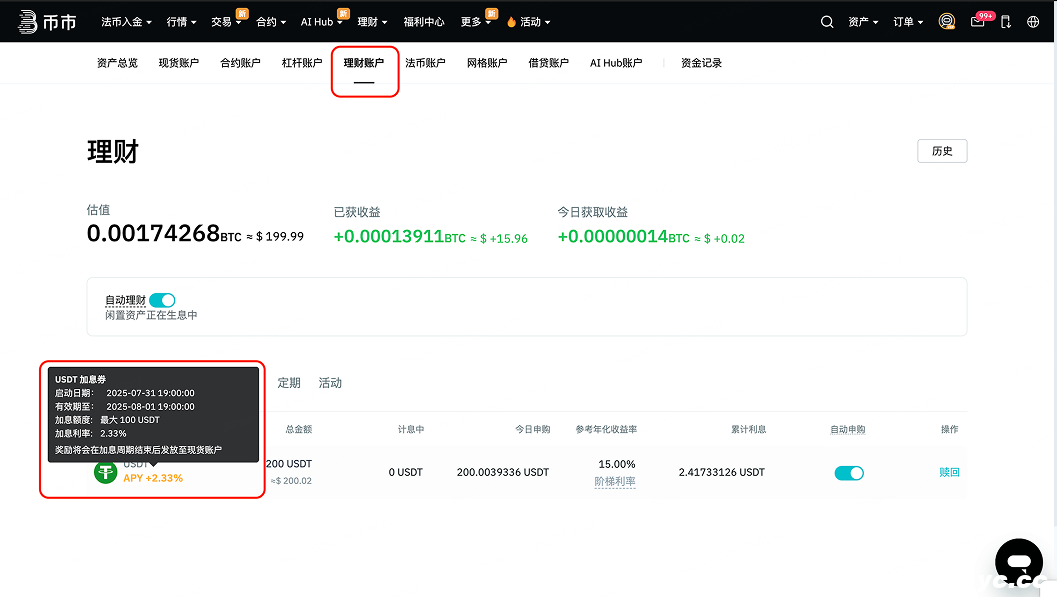Image resolution: width=1057 pixels, height=597 pixels.
Task: Open the chat support bubble icon
Action: point(1018,559)
